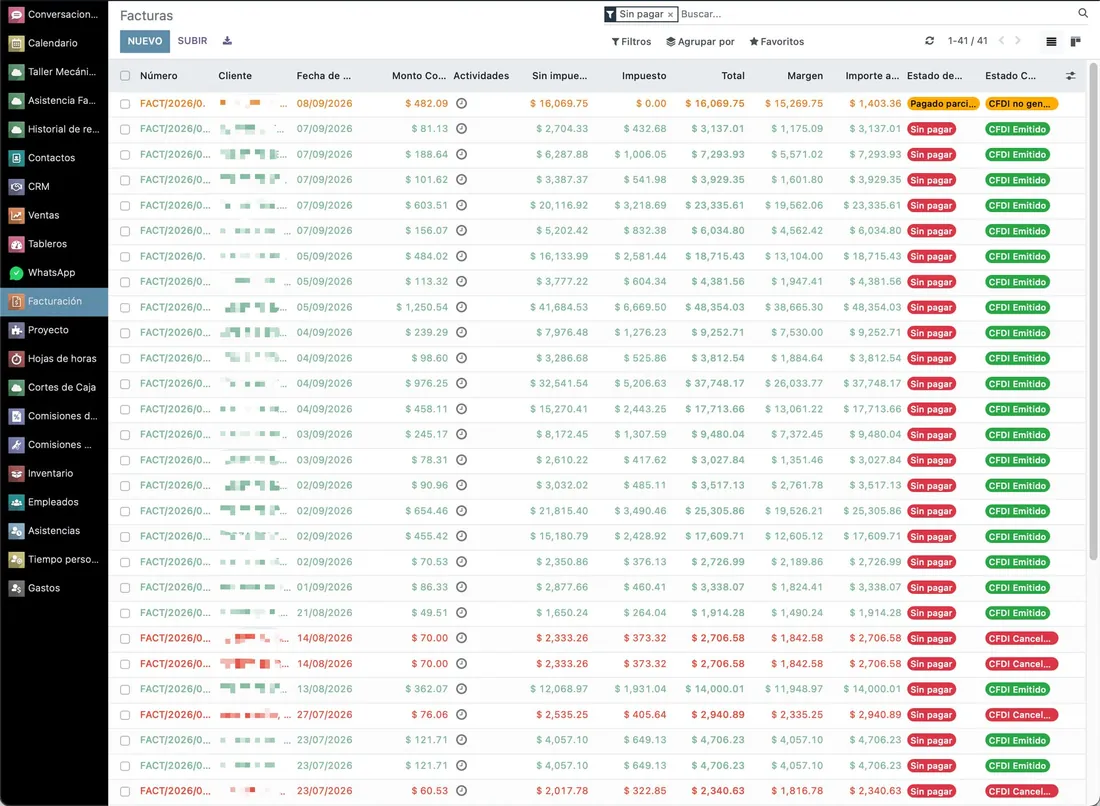Sort by the Total column header
Image resolution: width=1100 pixels, height=806 pixels.
tap(732, 75)
